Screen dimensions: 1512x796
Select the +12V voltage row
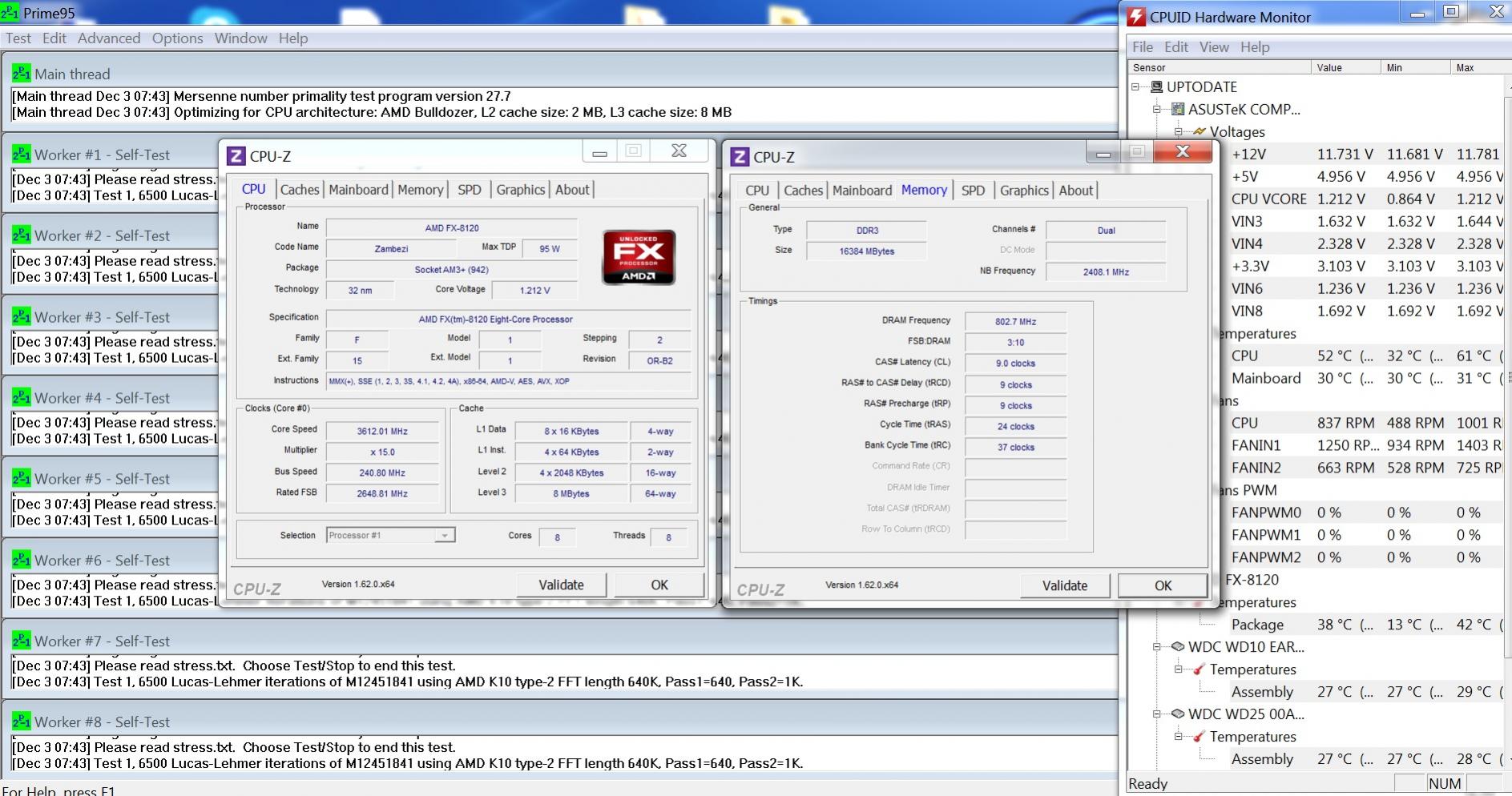tap(1366, 154)
